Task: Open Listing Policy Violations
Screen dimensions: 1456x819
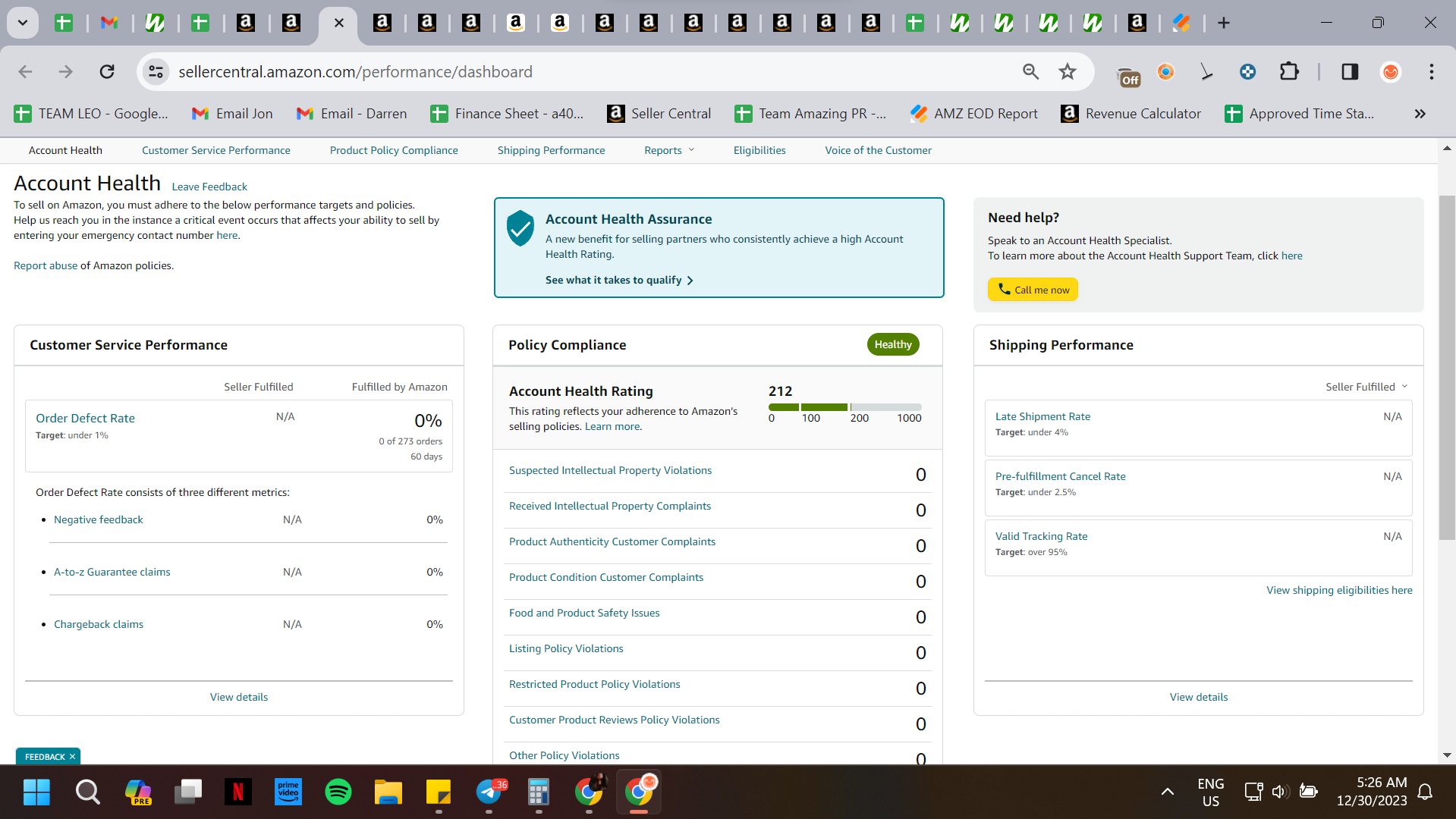Action: [566, 648]
